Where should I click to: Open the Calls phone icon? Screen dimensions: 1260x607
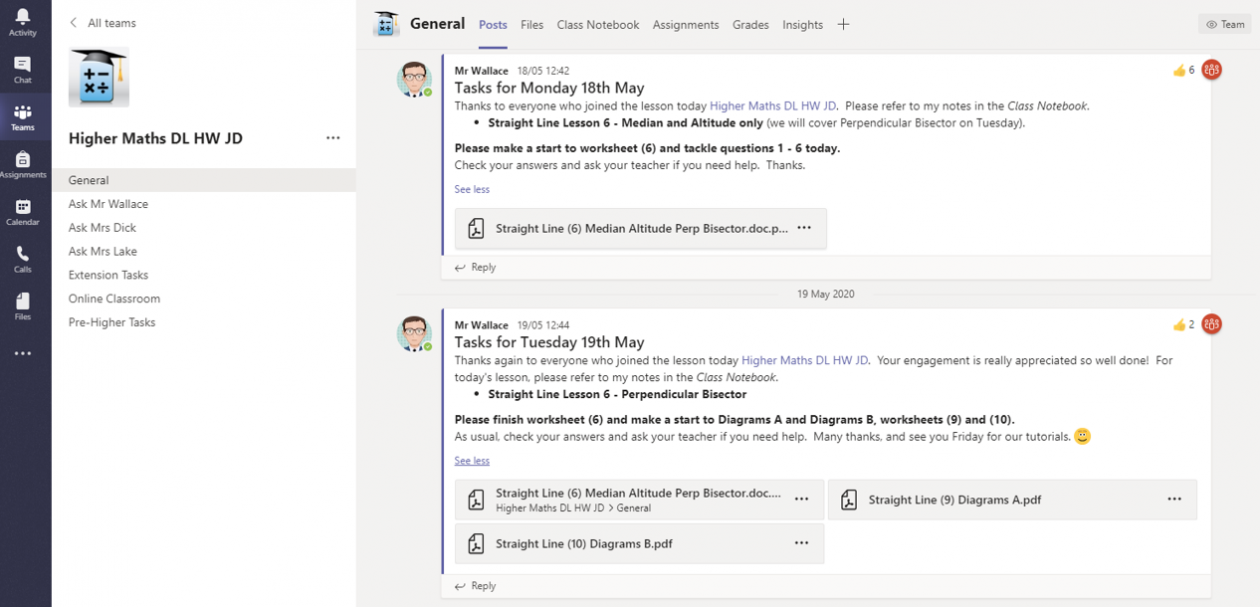(x=22, y=254)
